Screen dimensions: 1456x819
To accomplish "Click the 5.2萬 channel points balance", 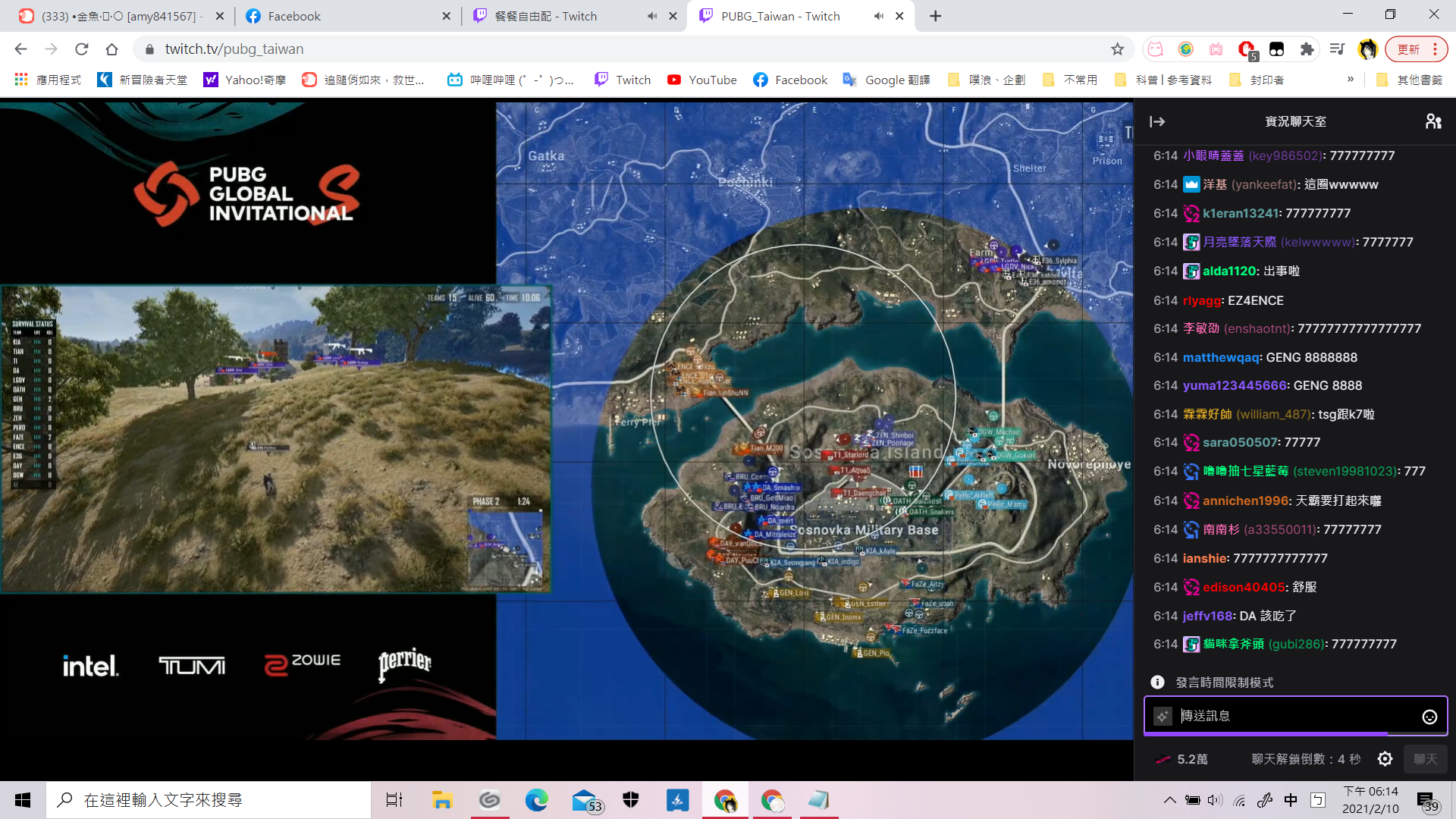I will coord(1181,759).
